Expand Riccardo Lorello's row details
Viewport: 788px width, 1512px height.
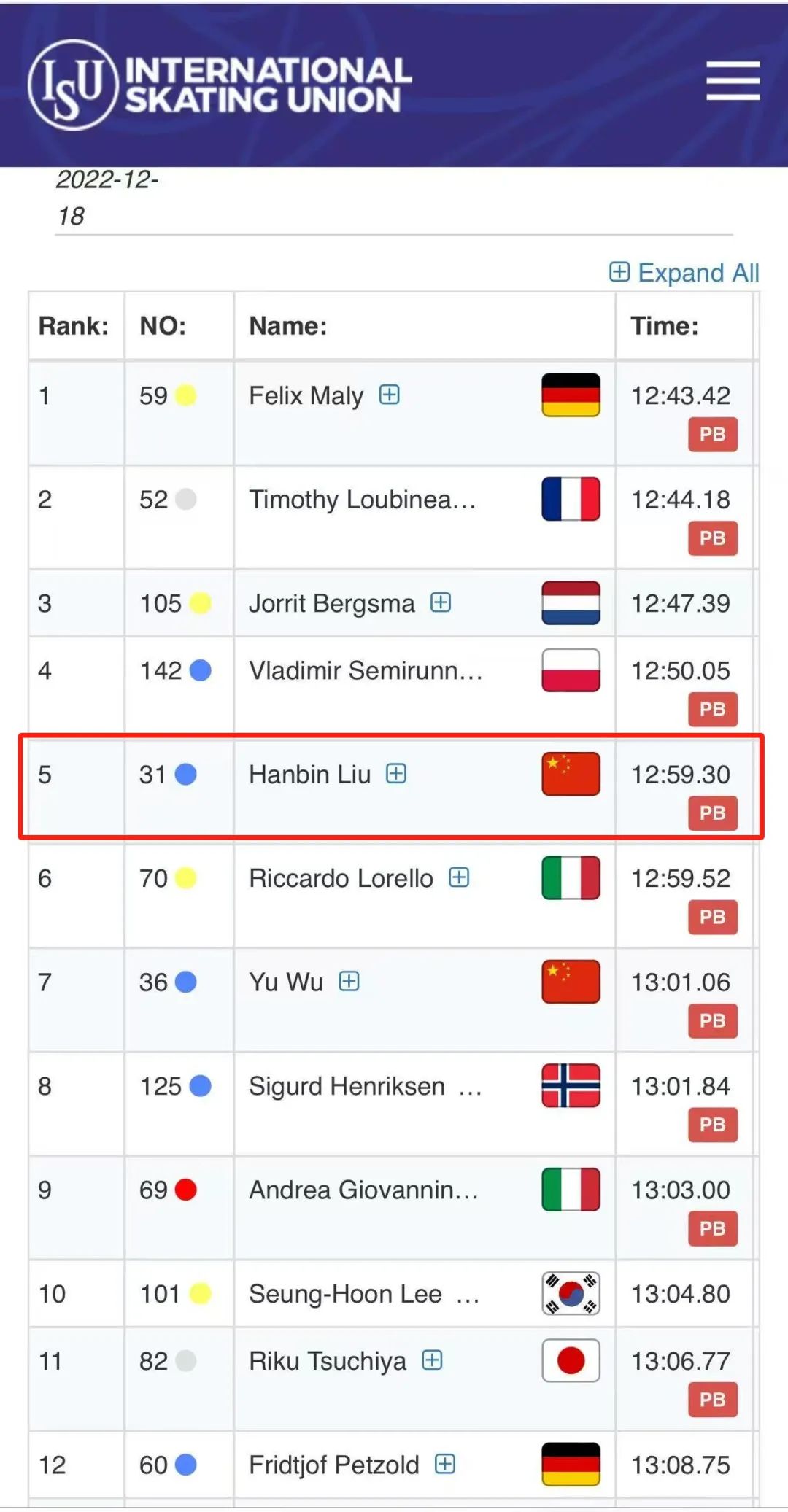pos(459,877)
